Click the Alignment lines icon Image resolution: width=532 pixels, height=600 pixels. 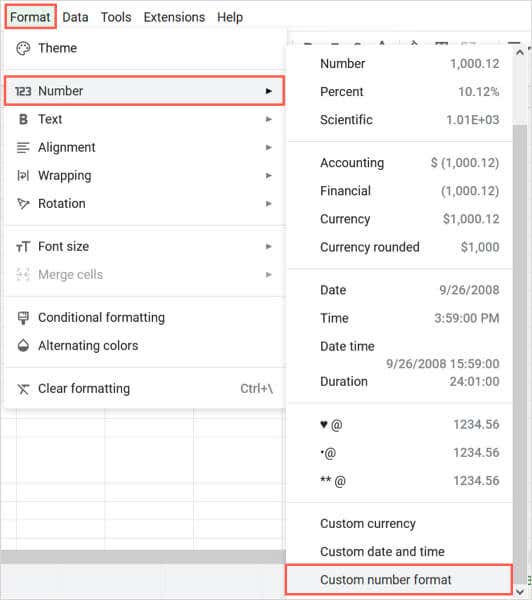[23, 147]
